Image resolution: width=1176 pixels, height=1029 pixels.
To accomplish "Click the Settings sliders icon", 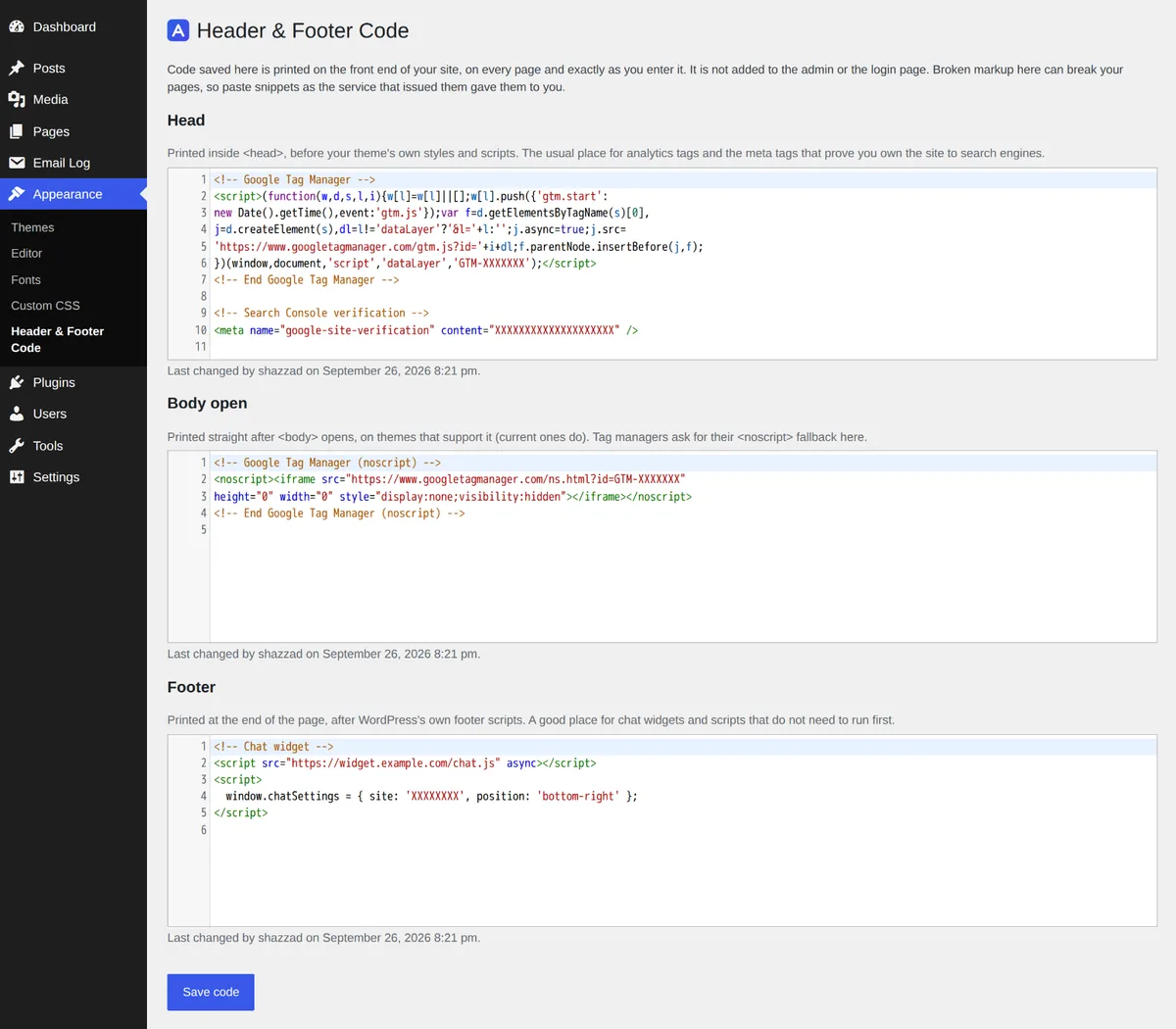I will pos(17,477).
